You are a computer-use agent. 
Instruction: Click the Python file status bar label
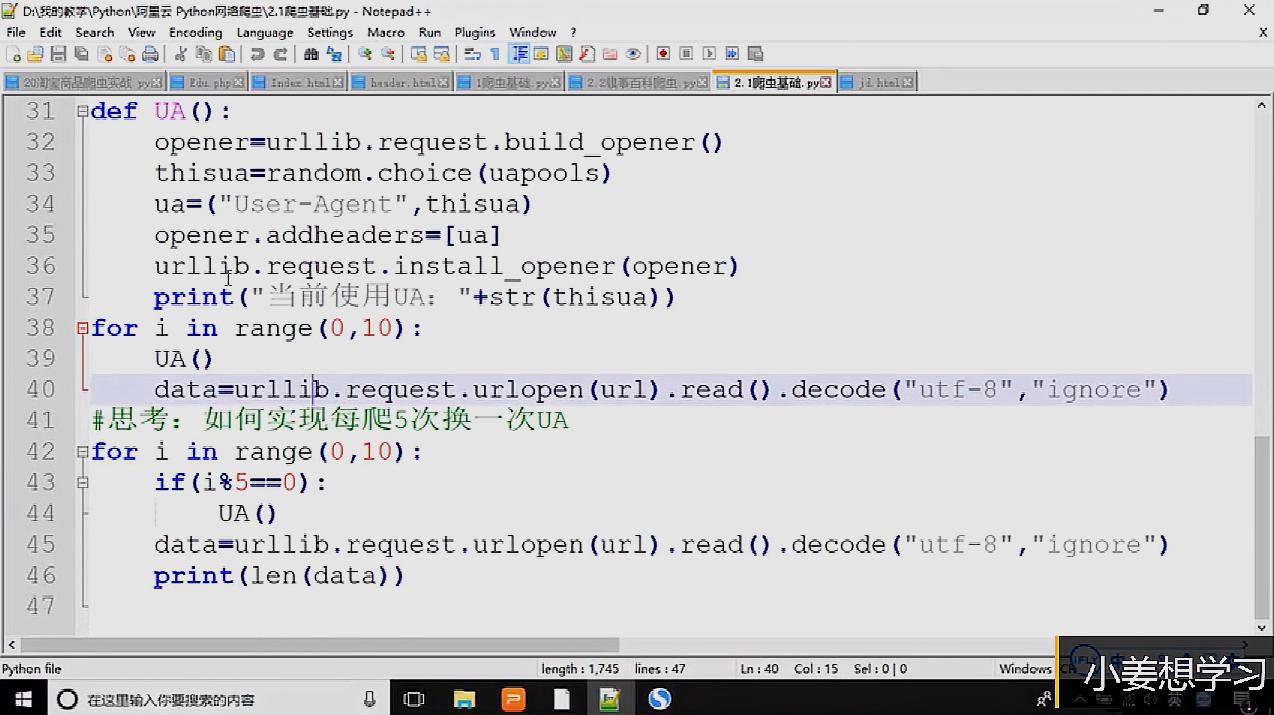(32, 669)
